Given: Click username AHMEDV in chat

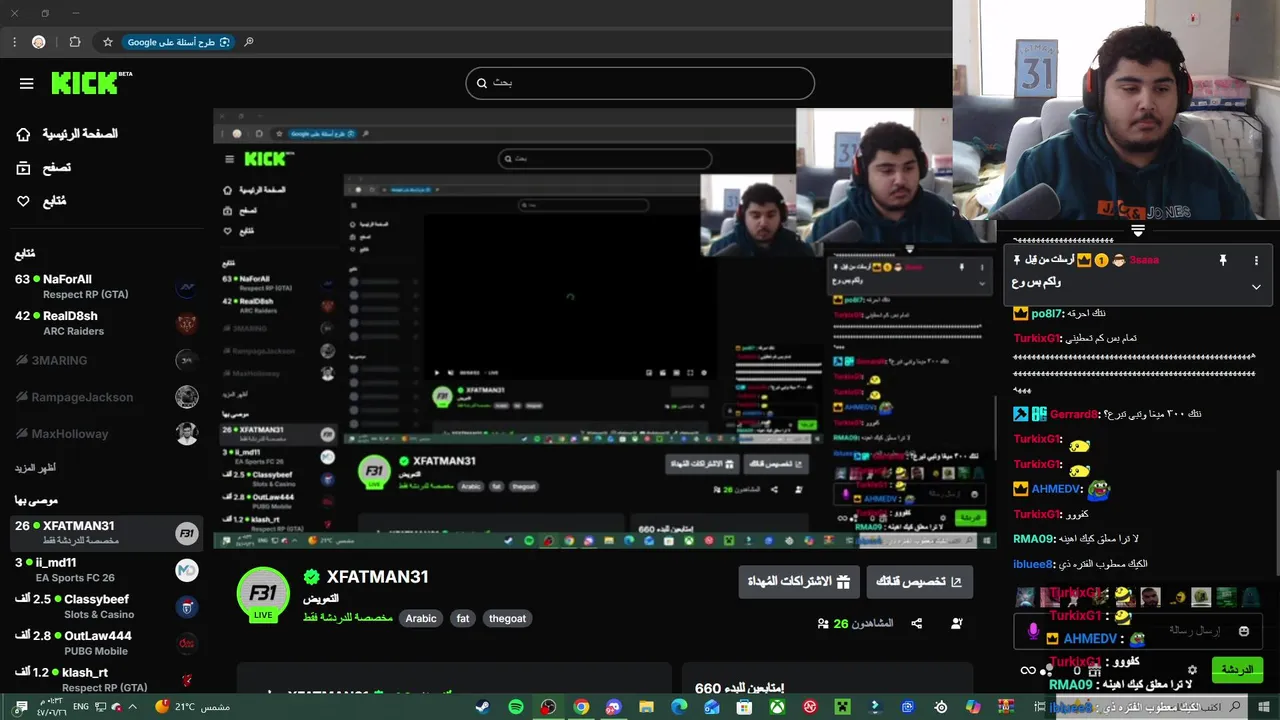Looking at the screenshot, I should (1057, 489).
